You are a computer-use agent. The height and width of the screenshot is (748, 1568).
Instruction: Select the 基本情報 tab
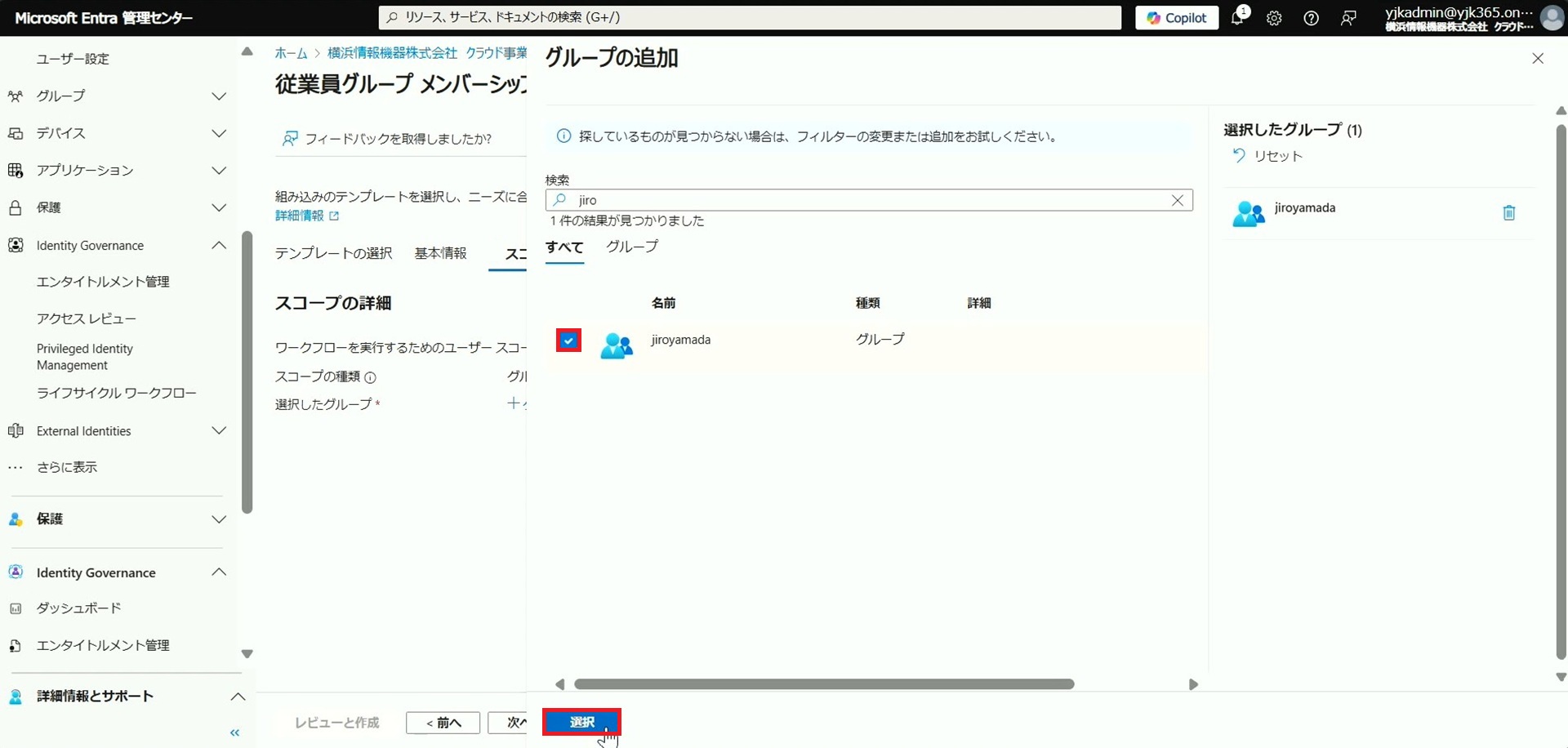pyautogui.click(x=440, y=253)
